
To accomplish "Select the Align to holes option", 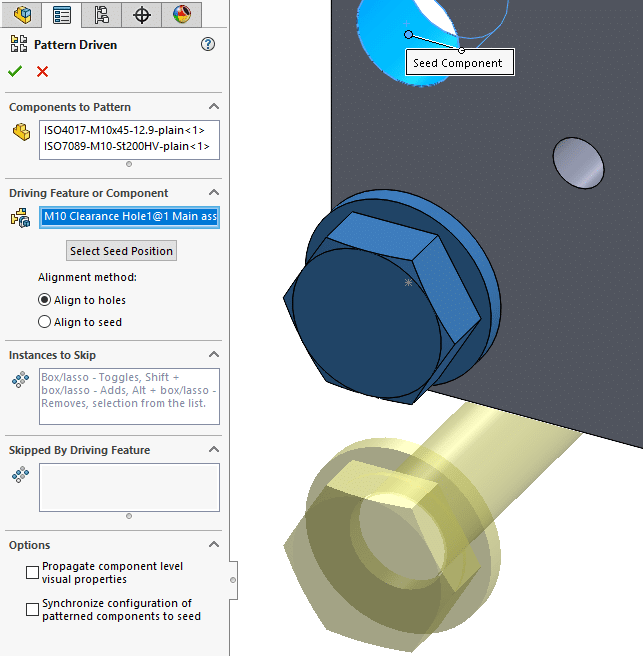I will click(44, 300).
